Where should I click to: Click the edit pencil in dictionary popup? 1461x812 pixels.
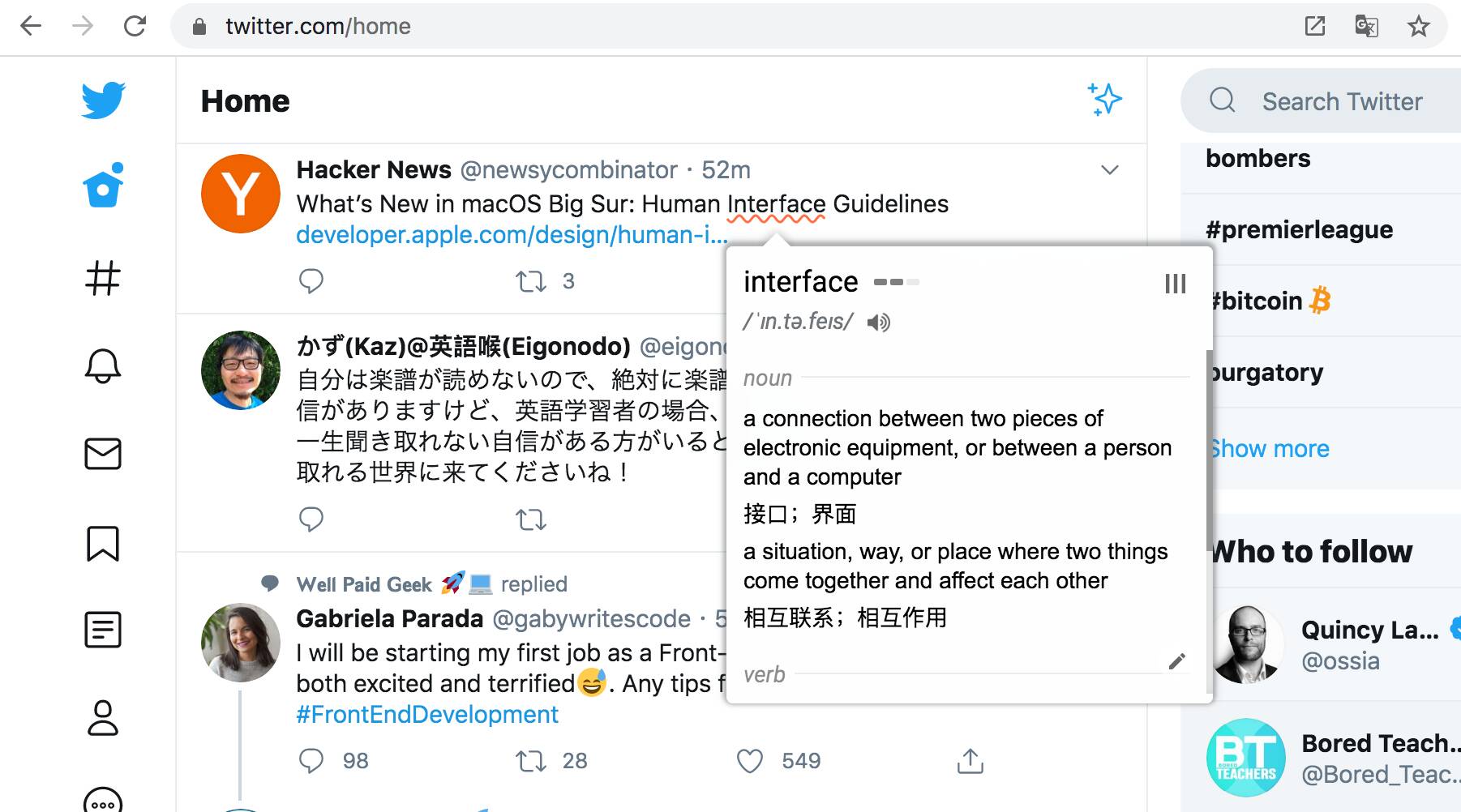(1177, 661)
